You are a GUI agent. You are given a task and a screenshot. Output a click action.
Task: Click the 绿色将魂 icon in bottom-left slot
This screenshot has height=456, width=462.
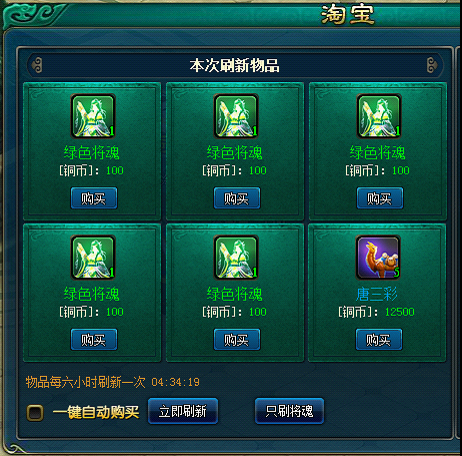click(93, 258)
